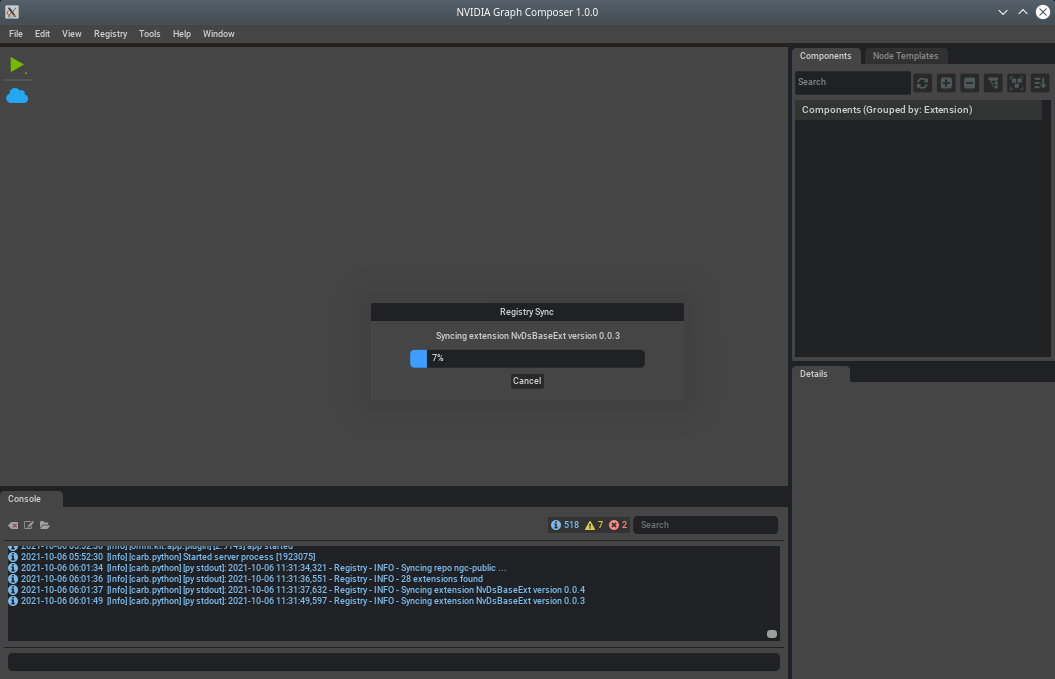Toggle error messages filter showing 2

618,525
